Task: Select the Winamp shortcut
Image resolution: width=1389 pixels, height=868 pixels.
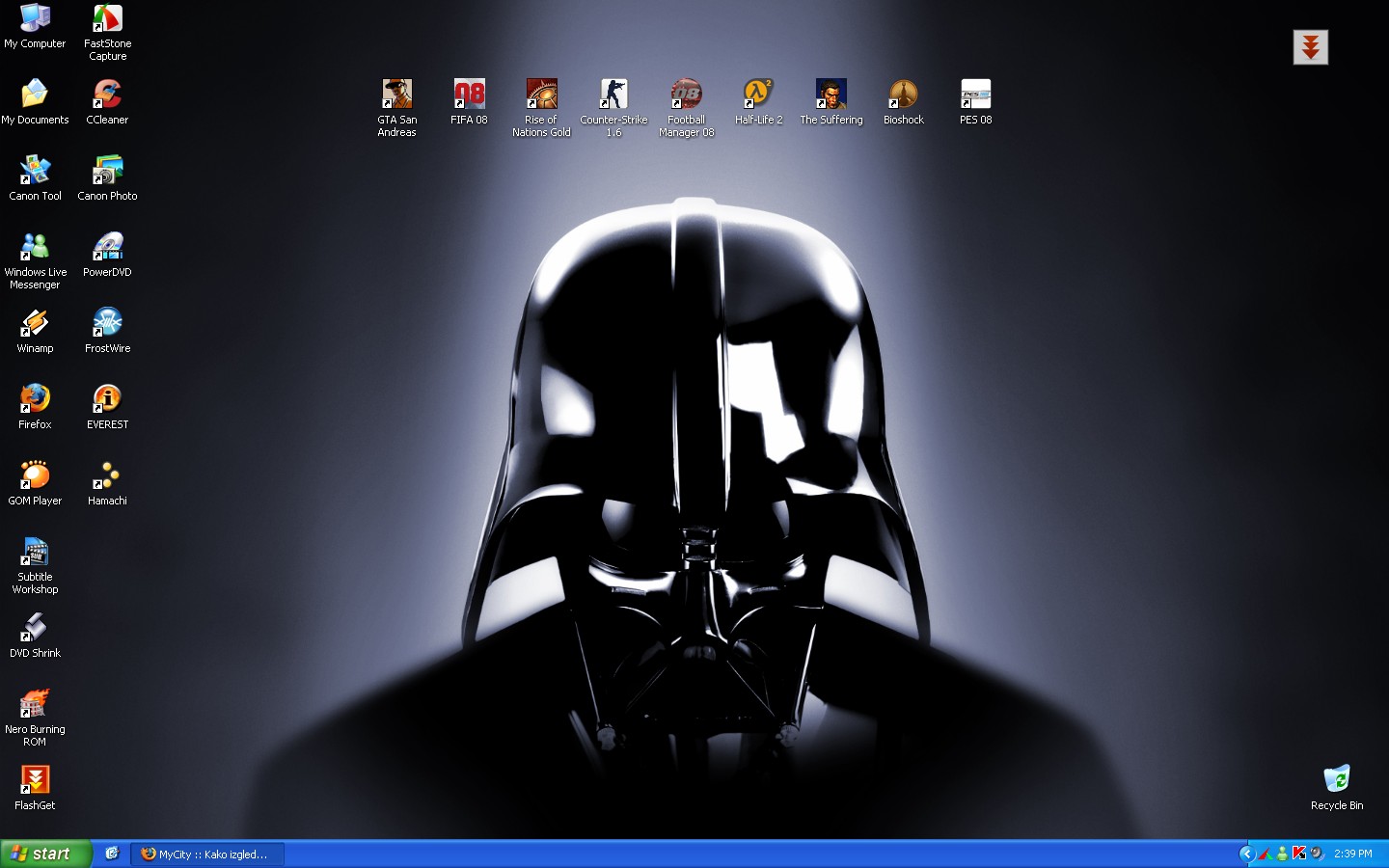Action: pyautogui.click(x=35, y=331)
